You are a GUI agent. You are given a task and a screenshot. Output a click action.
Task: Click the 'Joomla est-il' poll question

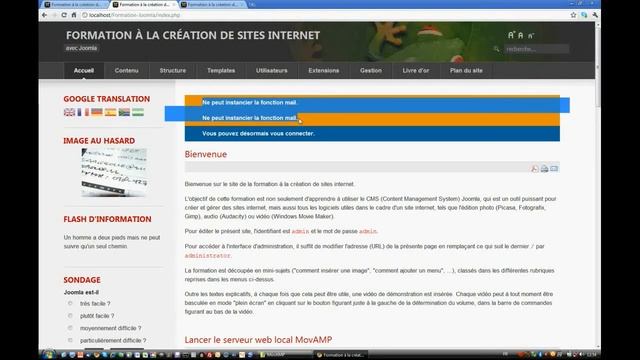click(x=81, y=292)
